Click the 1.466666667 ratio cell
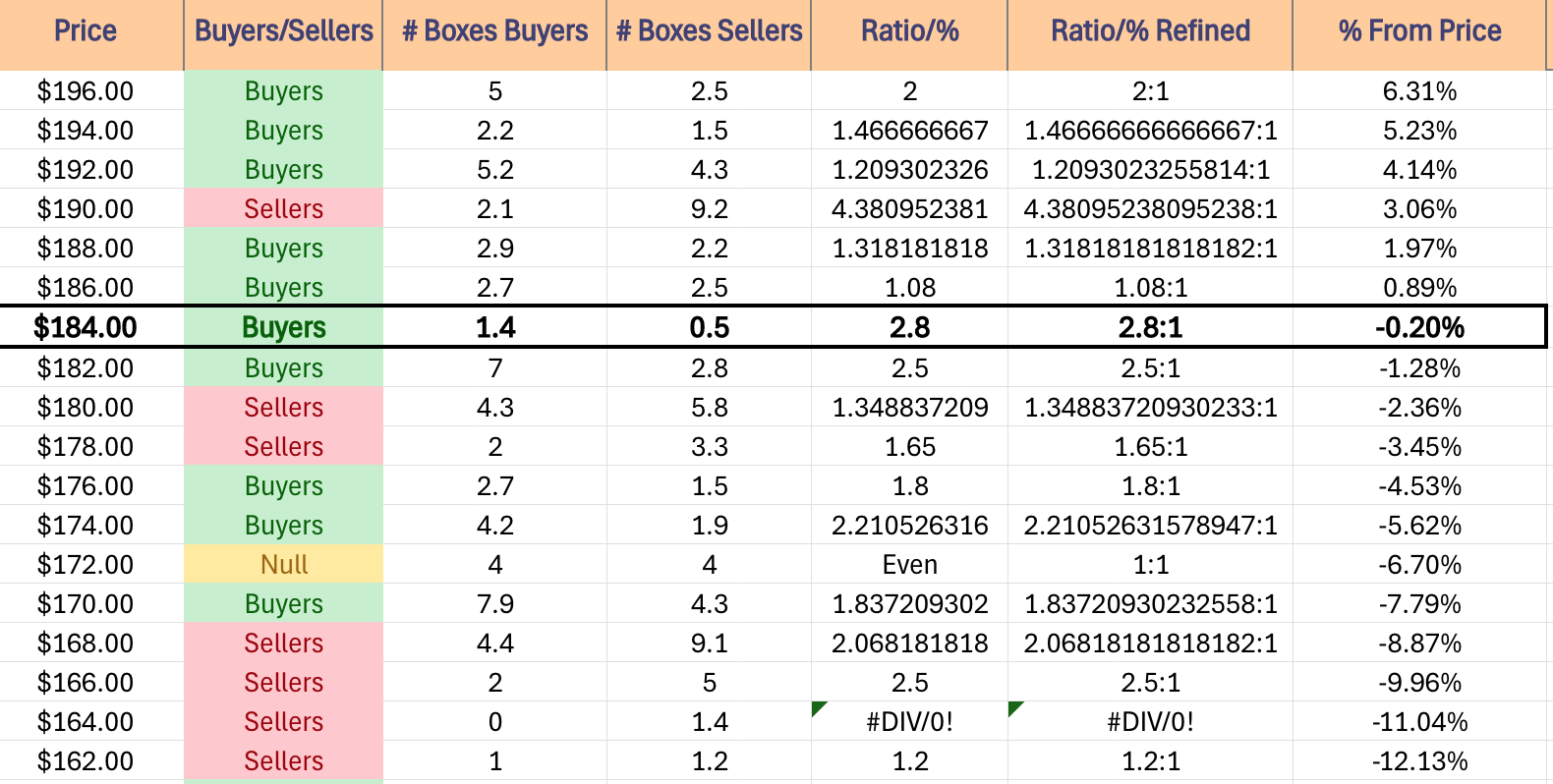The height and width of the screenshot is (784, 1553). (909, 131)
